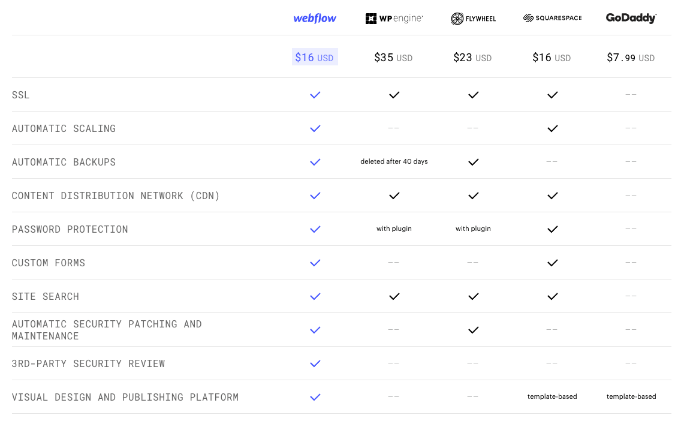Screen dimensions: 678x421
Task: Click the Flywheel logo
Action: 473,18
